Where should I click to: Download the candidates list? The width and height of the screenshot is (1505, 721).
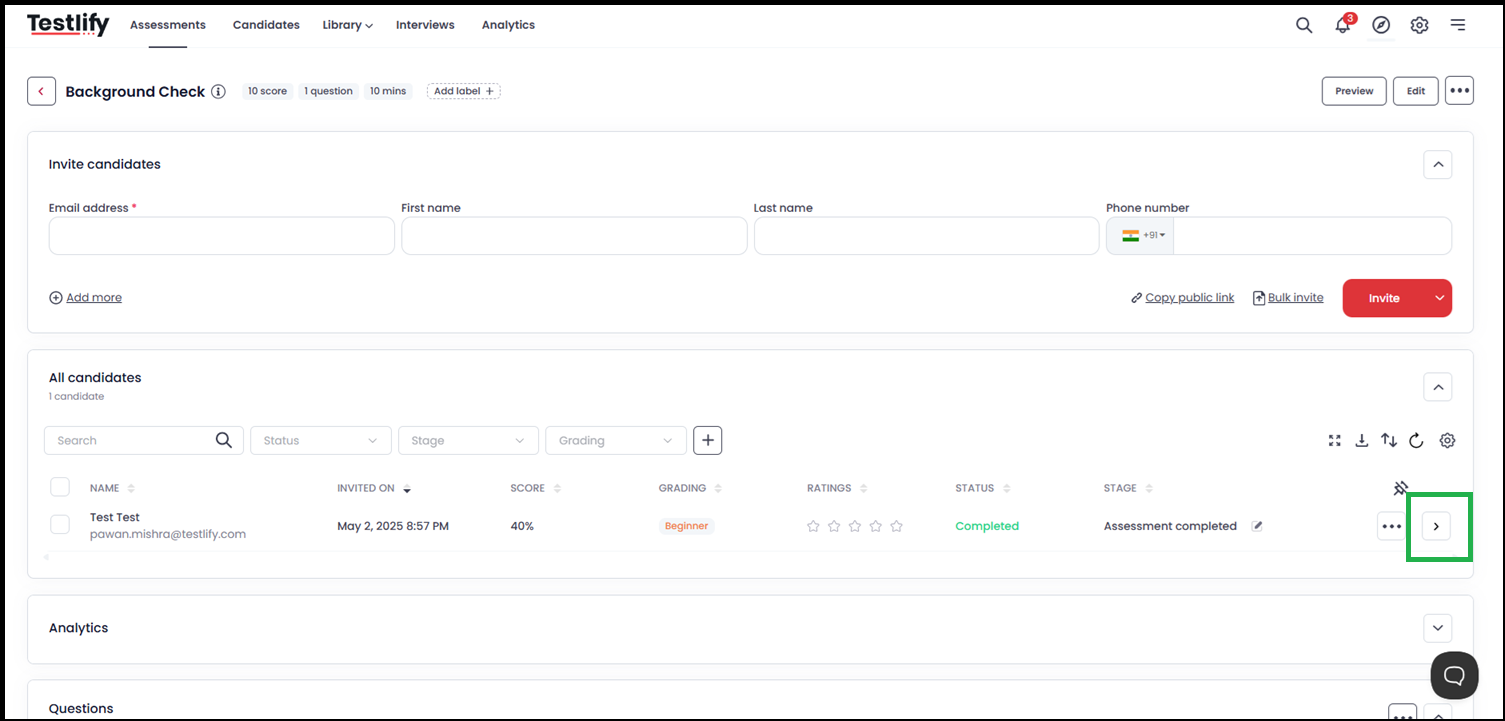coord(1361,440)
